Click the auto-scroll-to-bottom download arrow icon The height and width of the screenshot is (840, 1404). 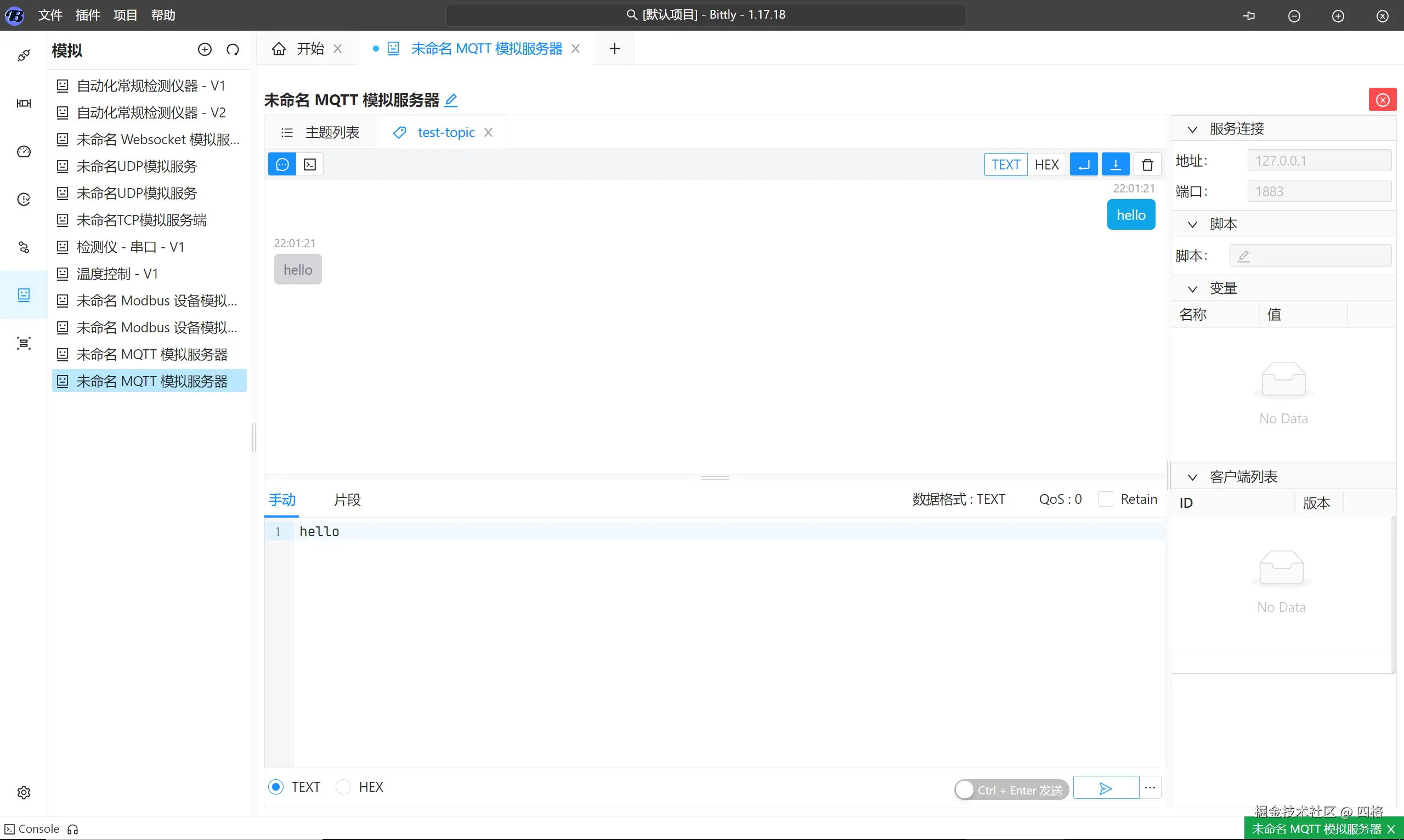tap(1116, 164)
